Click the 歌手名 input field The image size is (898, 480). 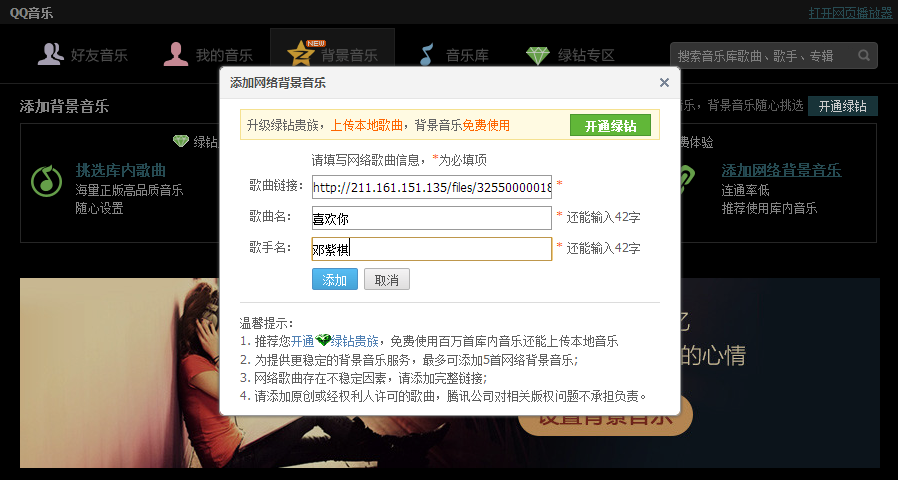432,249
